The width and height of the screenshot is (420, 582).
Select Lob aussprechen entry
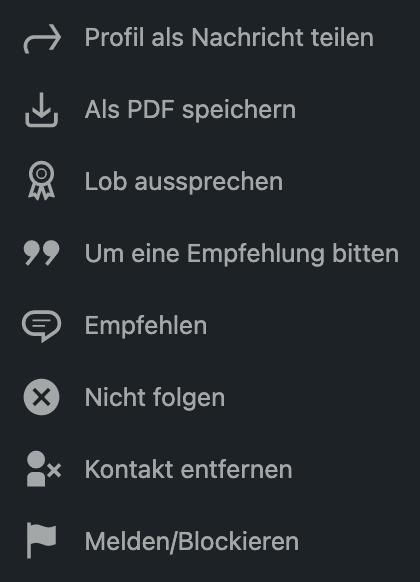pyautogui.click(x=210, y=182)
